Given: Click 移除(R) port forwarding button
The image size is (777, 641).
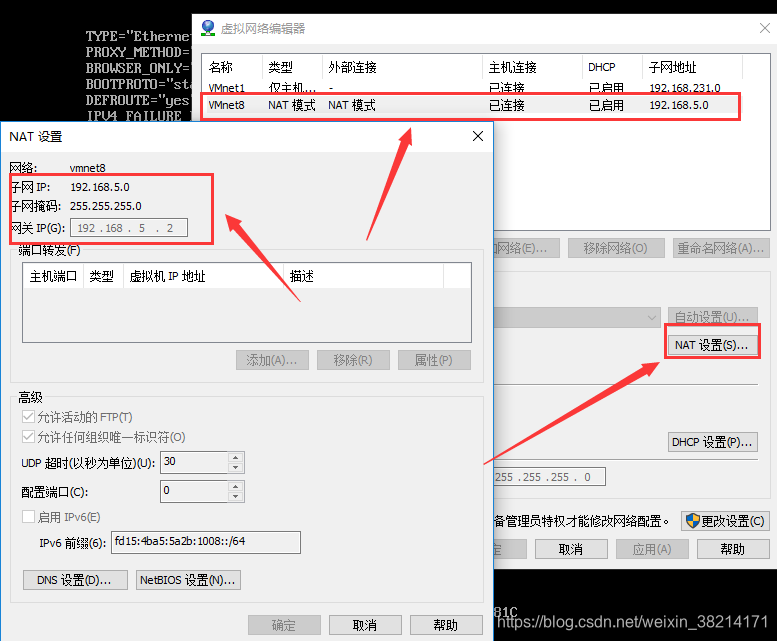Looking at the screenshot, I should [x=353, y=360].
